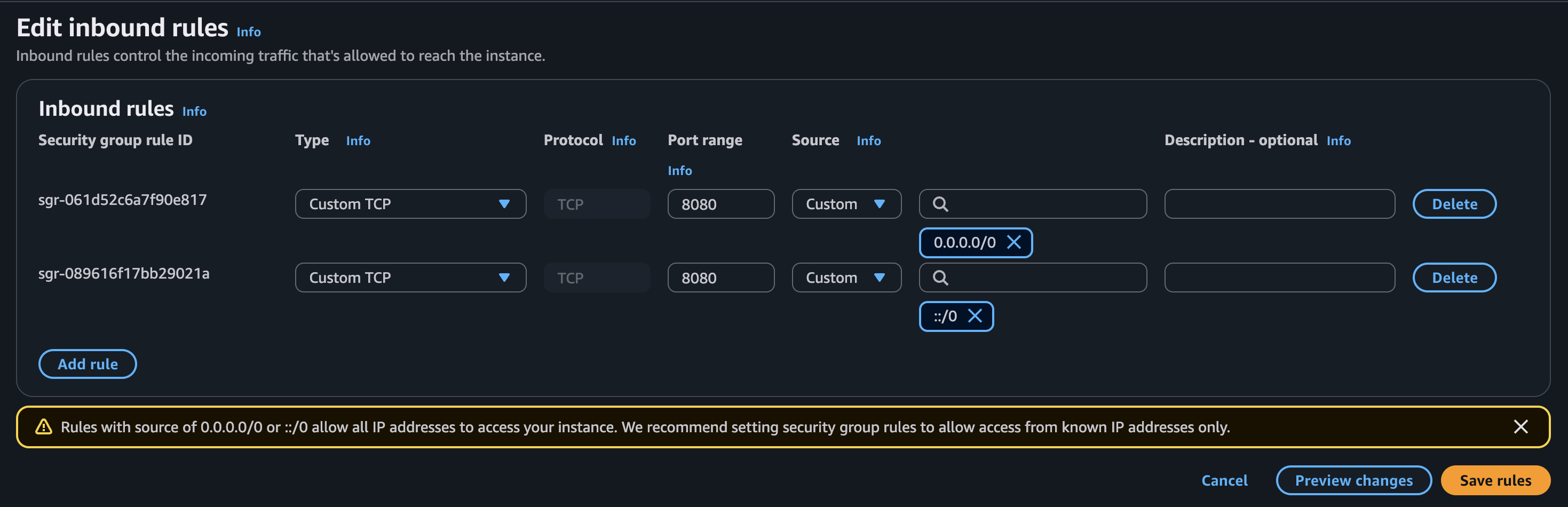Remove the 0.0.0.0/0 source tag
The height and width of the screenshot is (507, 1568).
click(x=1013, y=242)
